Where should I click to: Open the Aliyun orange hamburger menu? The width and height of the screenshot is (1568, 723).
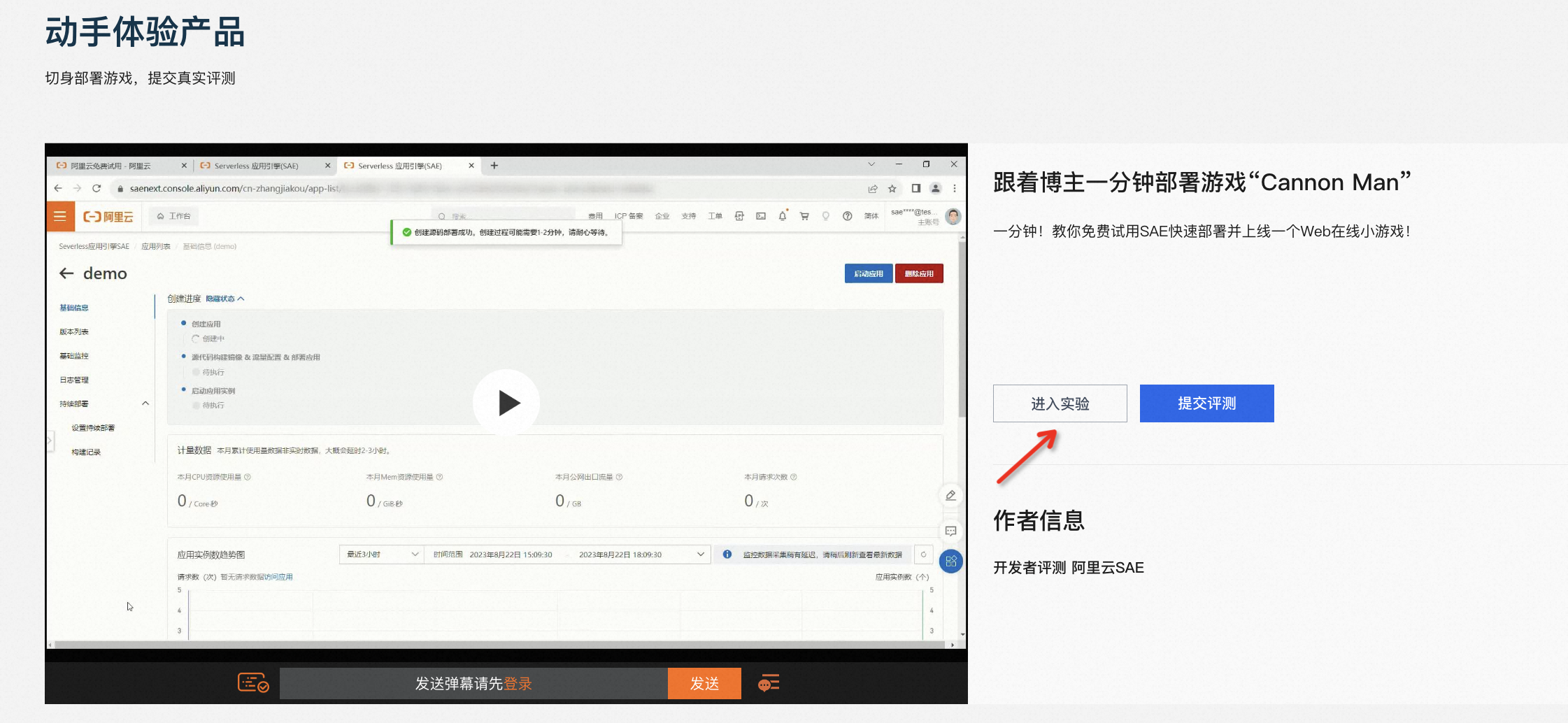coord(60,216)
